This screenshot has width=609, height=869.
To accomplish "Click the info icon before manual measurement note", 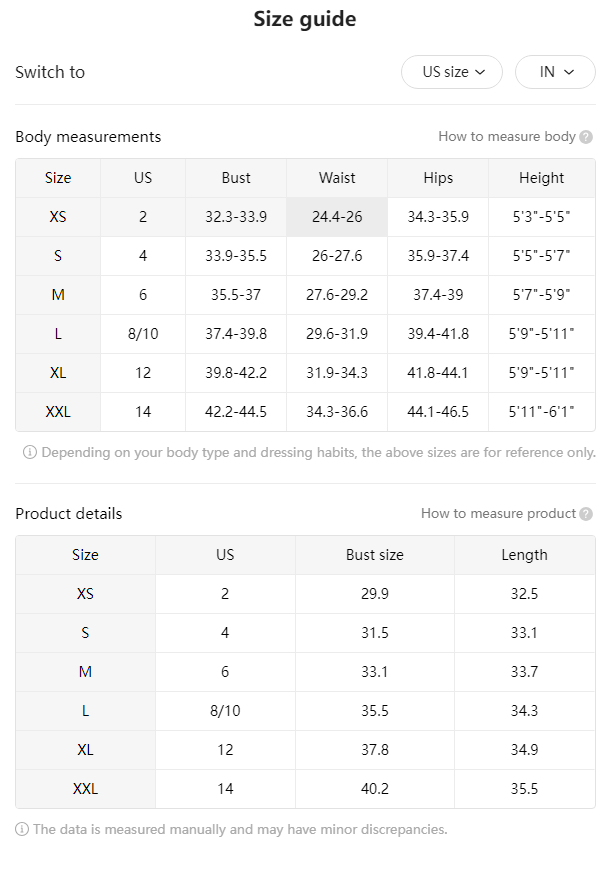I will click(x=22, y=829).
